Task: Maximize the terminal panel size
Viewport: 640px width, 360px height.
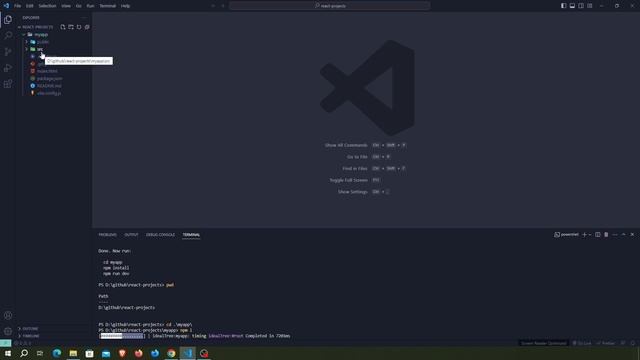Action: [x=623, y=235]
